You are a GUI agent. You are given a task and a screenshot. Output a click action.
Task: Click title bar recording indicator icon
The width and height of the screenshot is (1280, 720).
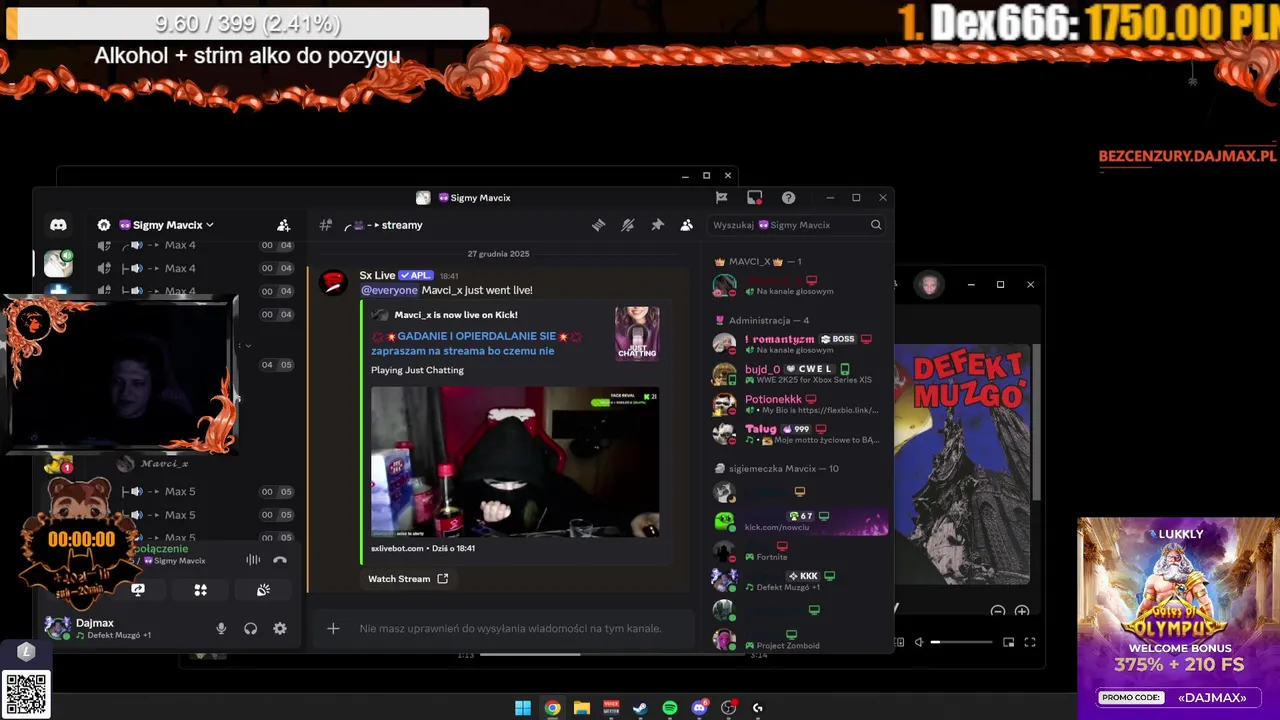[x=754, y=197]
